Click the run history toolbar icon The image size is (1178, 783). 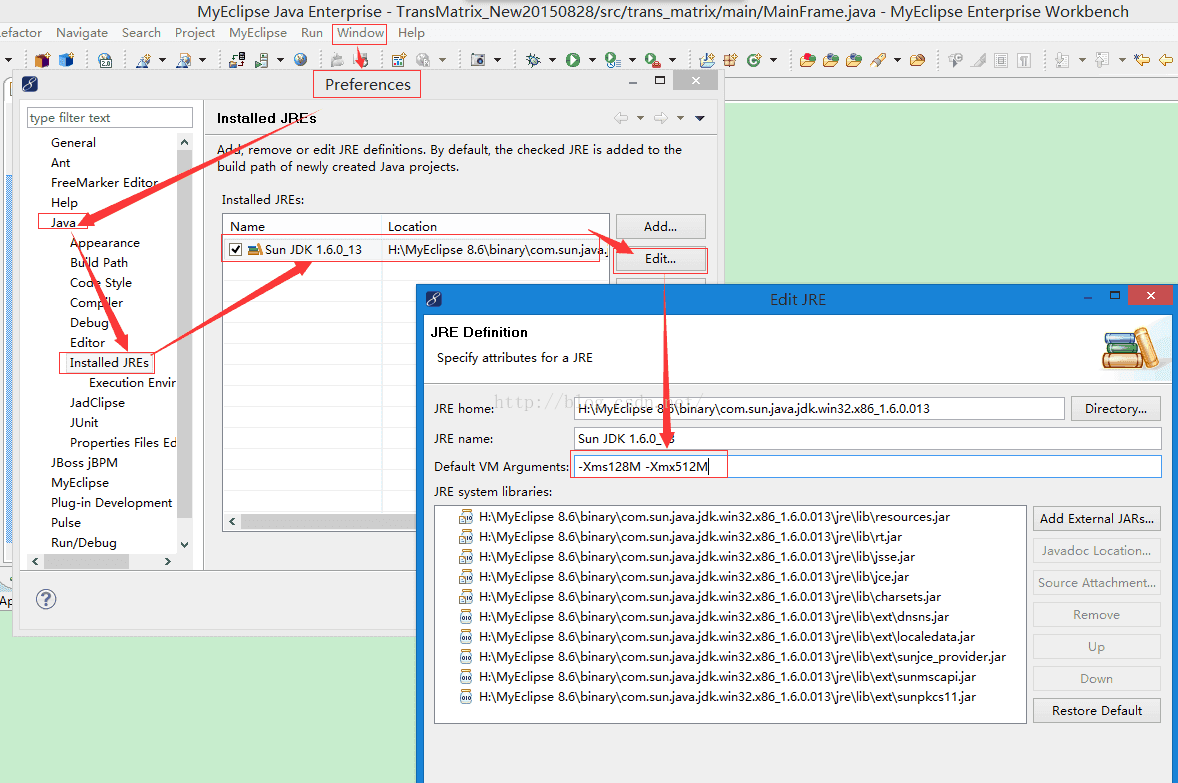pyautogui.click(x=613, y=60)
